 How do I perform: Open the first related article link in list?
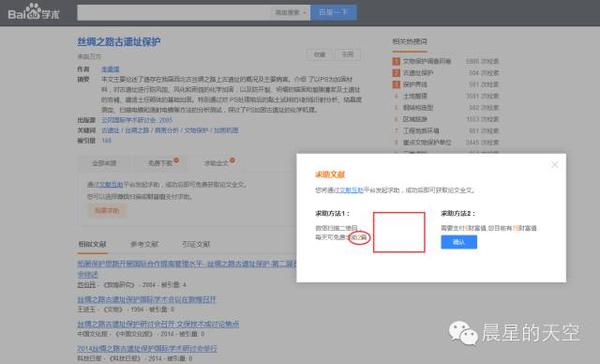click(187, 264)
